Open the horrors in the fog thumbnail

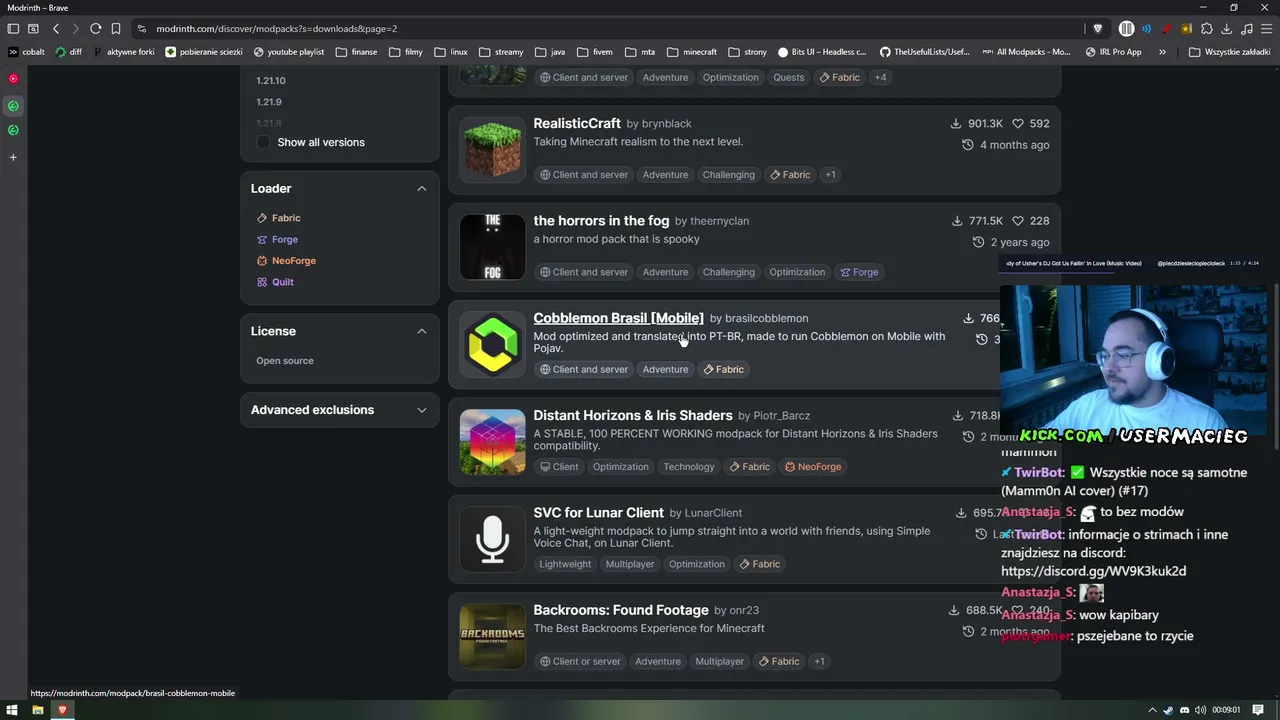[x=492, y=247]
